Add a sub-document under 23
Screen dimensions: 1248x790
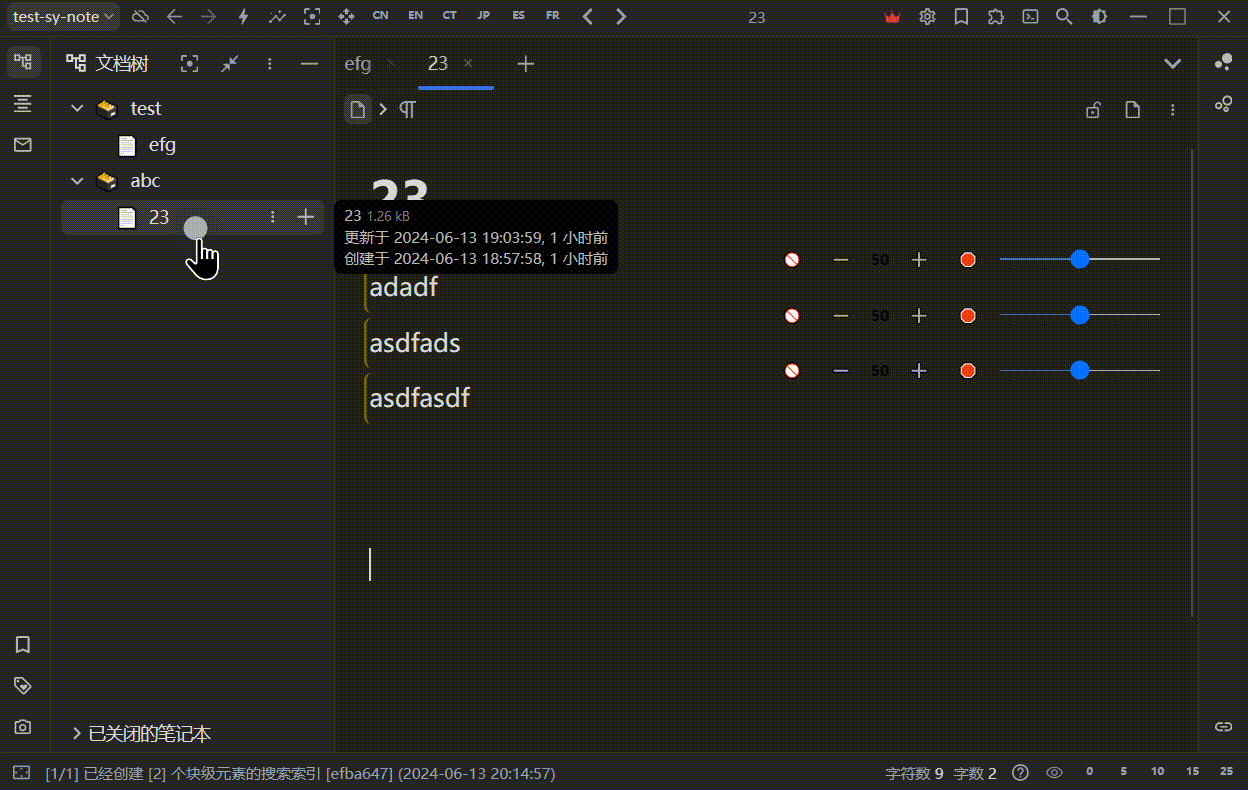306,217
